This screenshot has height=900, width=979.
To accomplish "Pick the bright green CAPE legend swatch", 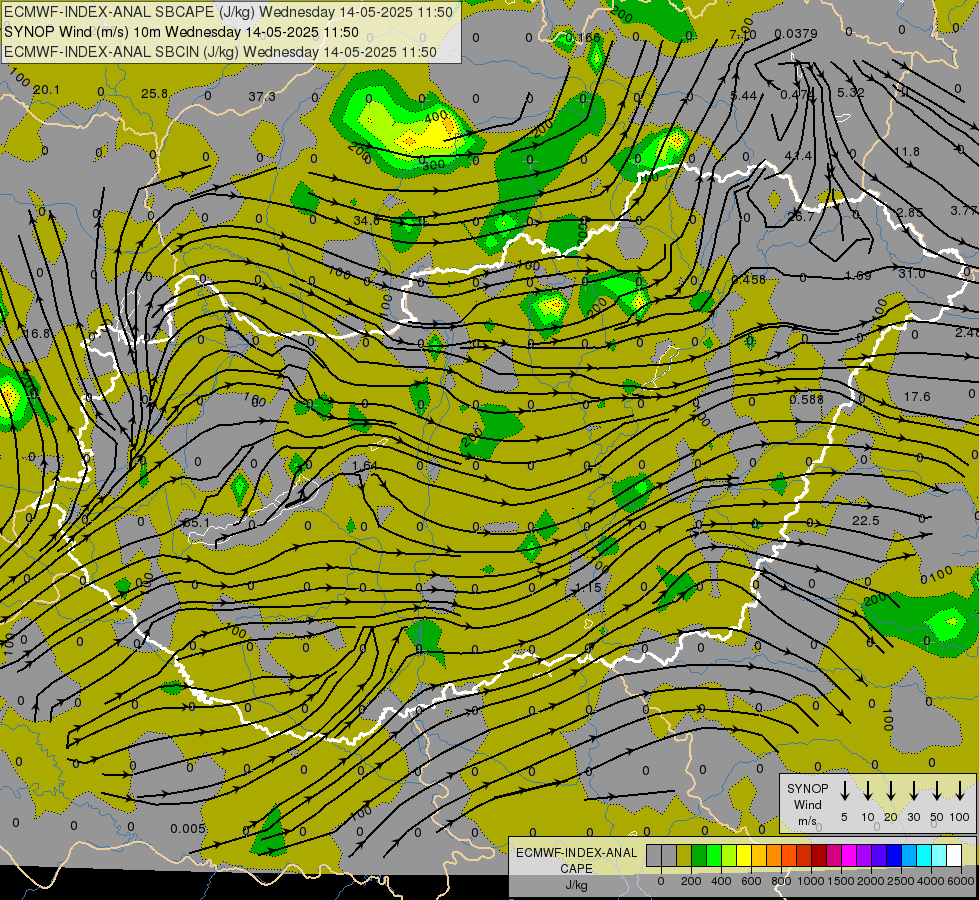I will point(714,856).
